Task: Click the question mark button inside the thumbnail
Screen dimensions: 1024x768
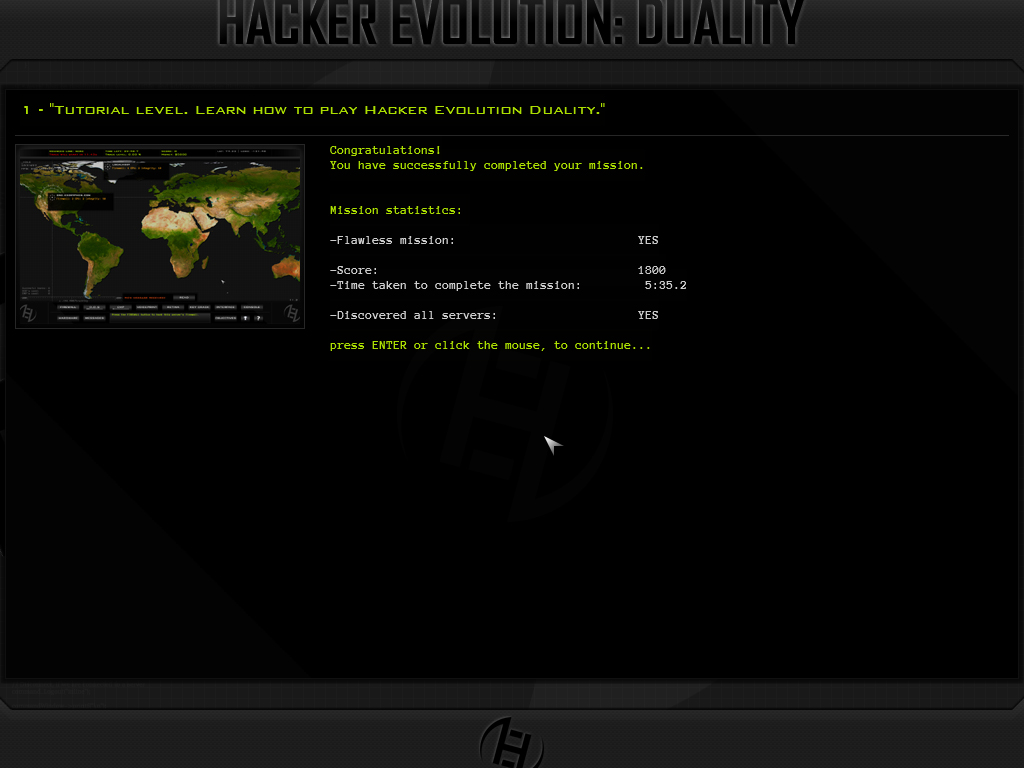Action: point(258,317)
